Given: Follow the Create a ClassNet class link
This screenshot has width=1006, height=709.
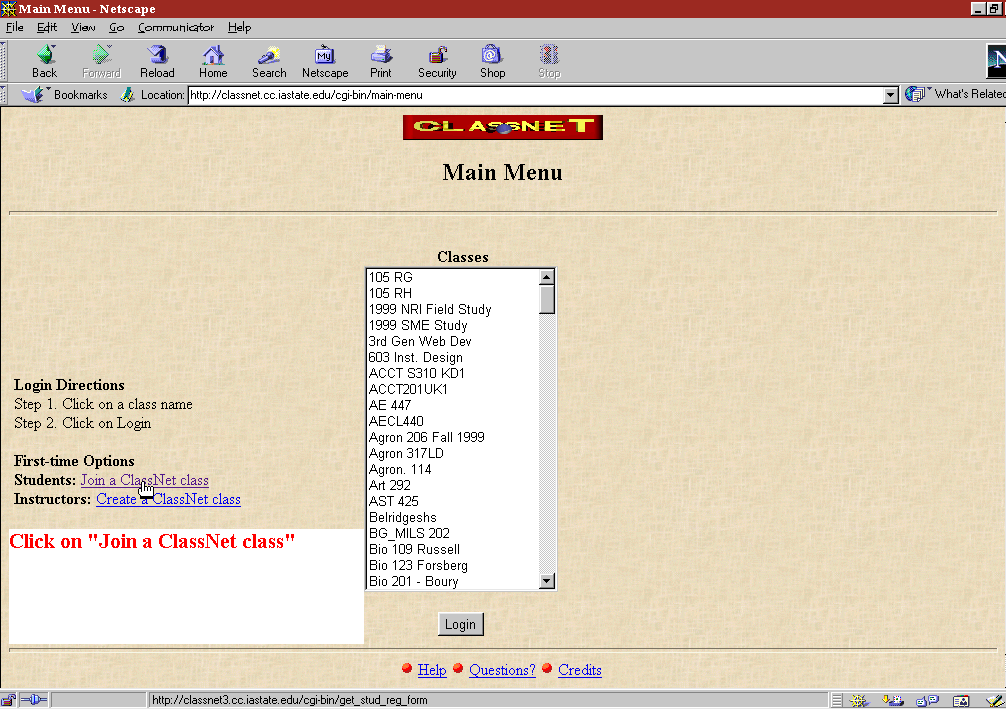Looking at the screenshot, I should point(168,499).
